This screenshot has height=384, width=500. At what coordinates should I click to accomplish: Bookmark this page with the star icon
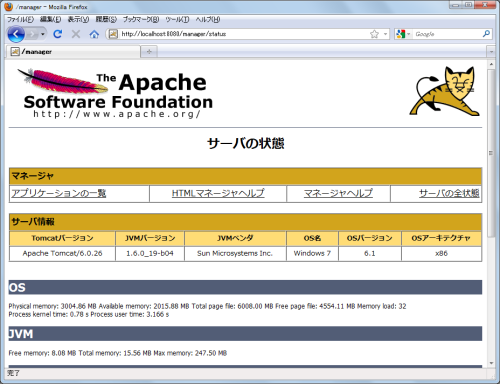tap(374, 34)
